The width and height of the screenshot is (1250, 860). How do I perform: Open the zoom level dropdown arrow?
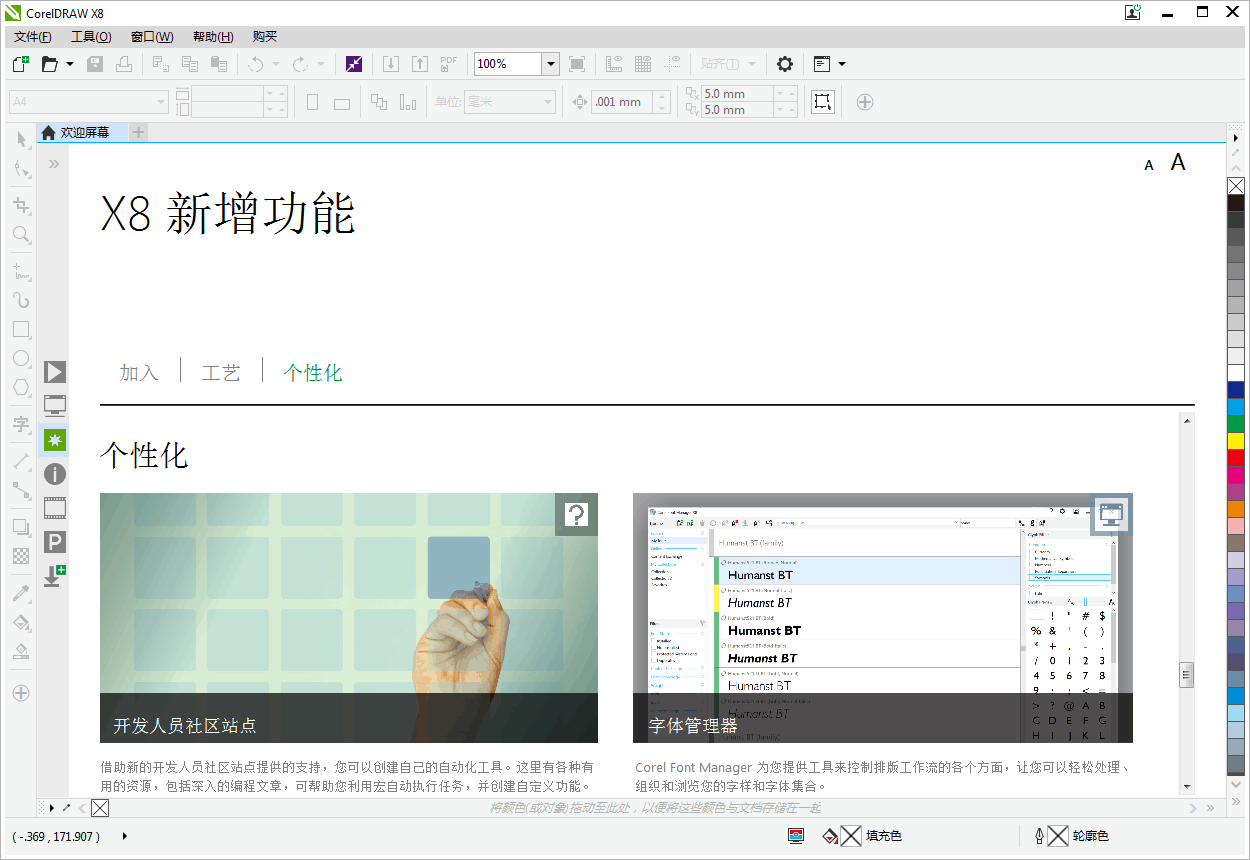[550, 64]
